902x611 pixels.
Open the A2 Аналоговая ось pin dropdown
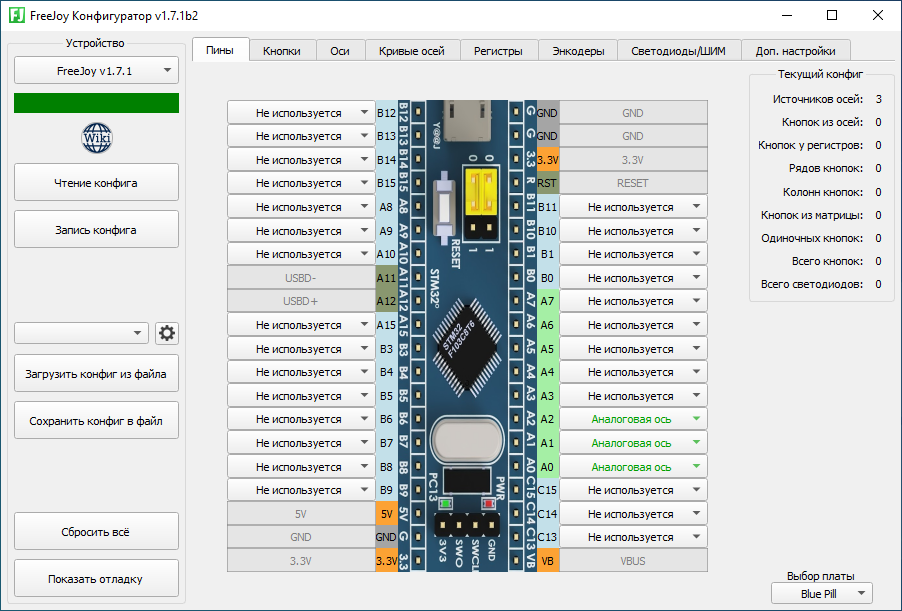point(632,420)
